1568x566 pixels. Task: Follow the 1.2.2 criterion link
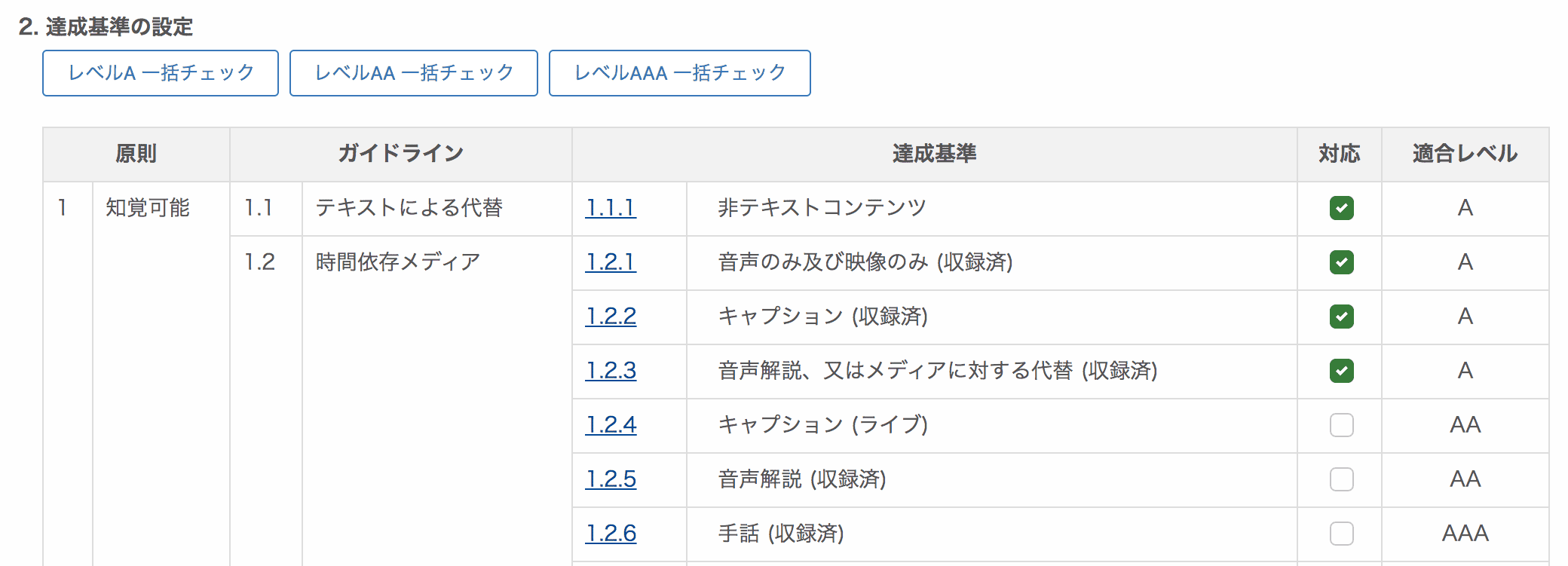[611, 317]
